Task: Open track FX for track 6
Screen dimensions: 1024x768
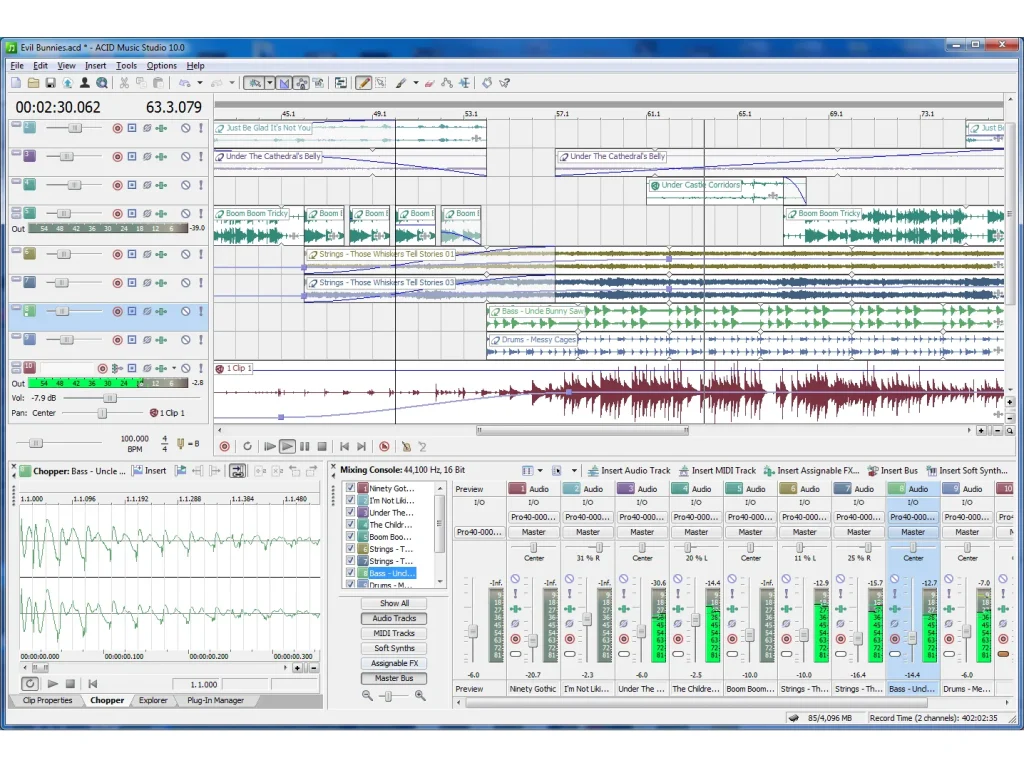Action: [161, 254]
